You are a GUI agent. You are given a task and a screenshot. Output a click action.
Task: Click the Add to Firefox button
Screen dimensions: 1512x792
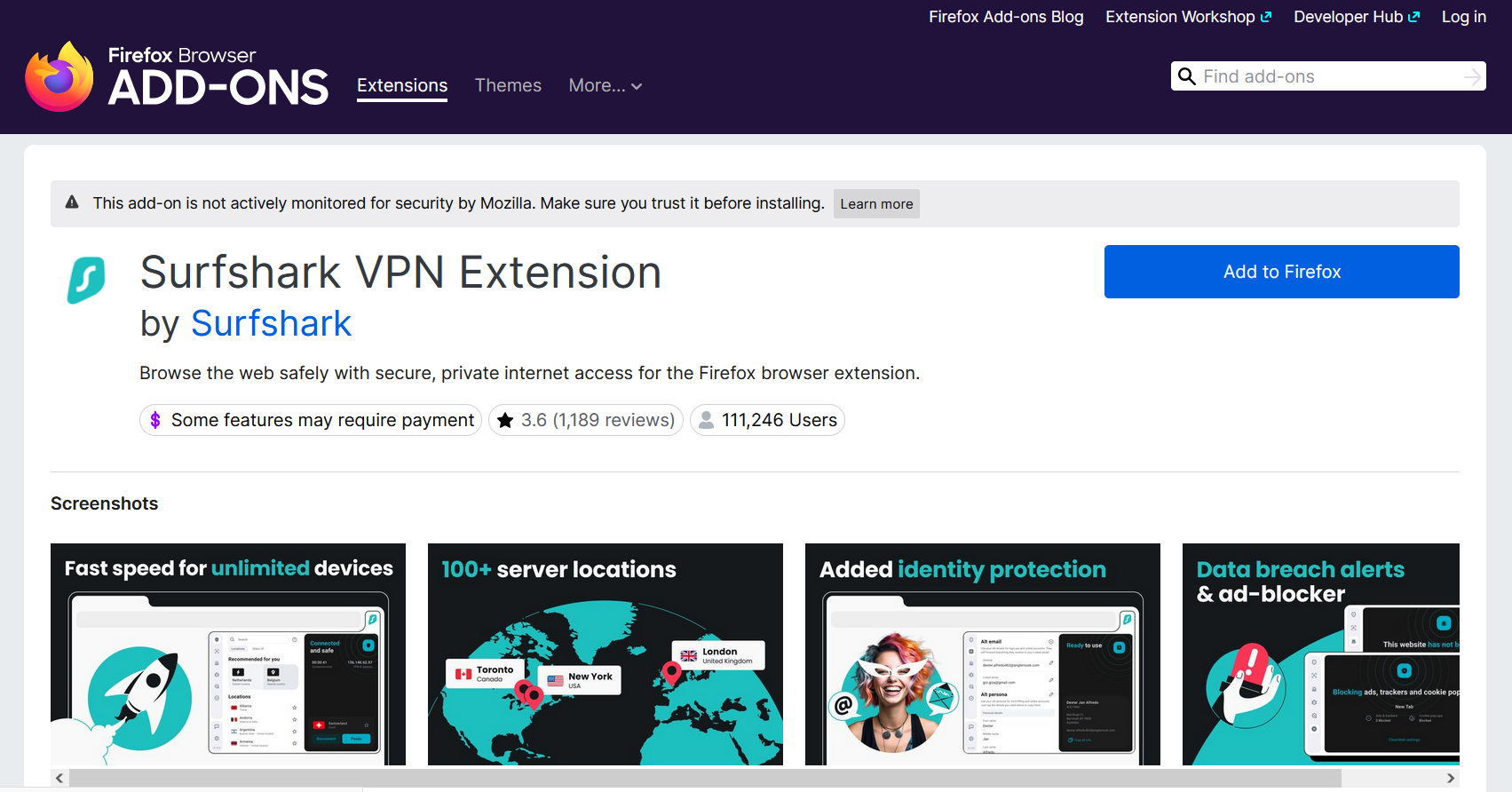coord(1281,272)
